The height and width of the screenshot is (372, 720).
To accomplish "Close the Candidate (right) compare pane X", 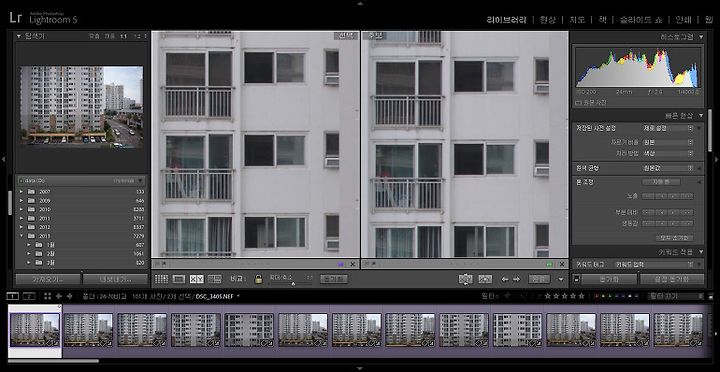I will tap(562, 264).
